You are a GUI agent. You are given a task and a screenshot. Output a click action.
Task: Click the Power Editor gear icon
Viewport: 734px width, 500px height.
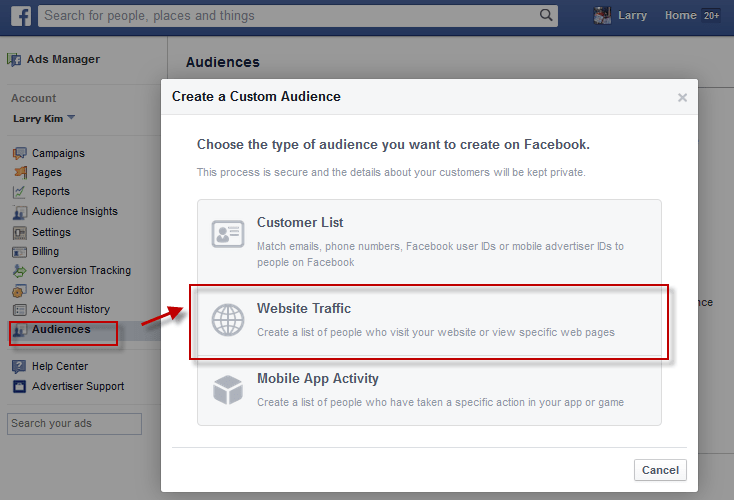[x=19, y=291]
